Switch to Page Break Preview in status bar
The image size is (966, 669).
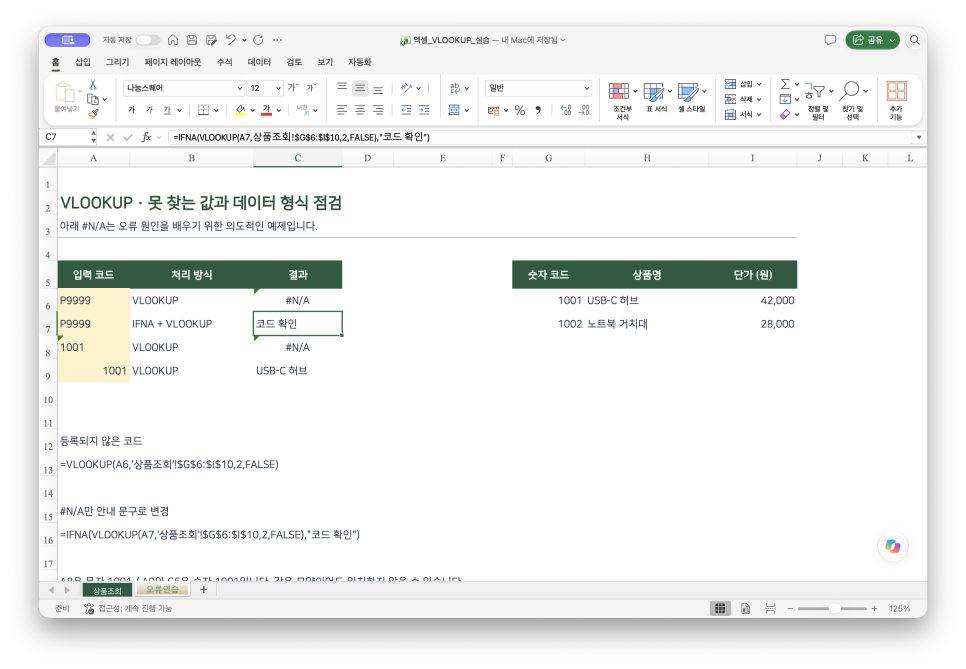[770, 609]
